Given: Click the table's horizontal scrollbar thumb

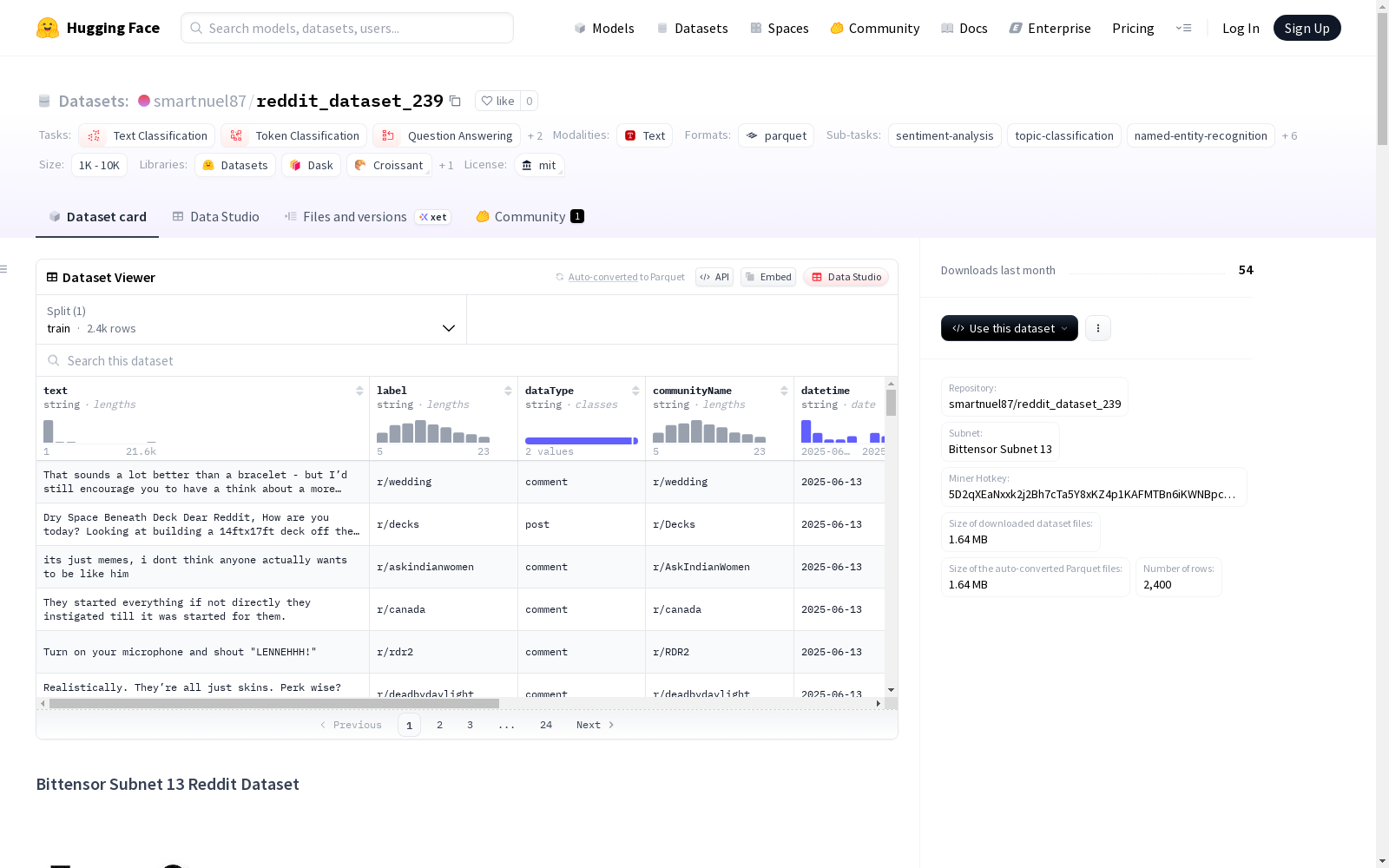Looking at the screenshot, I should pos(274,703).
